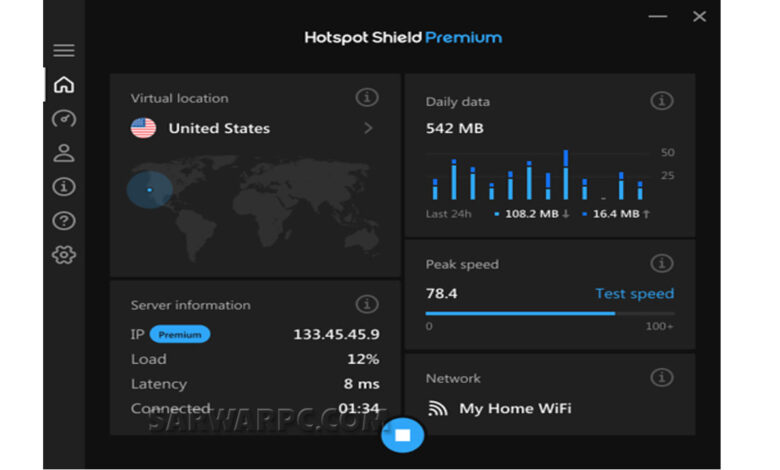Screen dimensions: 780x470
Task: Expand the United States location chevron
Action: [x=368, y=128]
